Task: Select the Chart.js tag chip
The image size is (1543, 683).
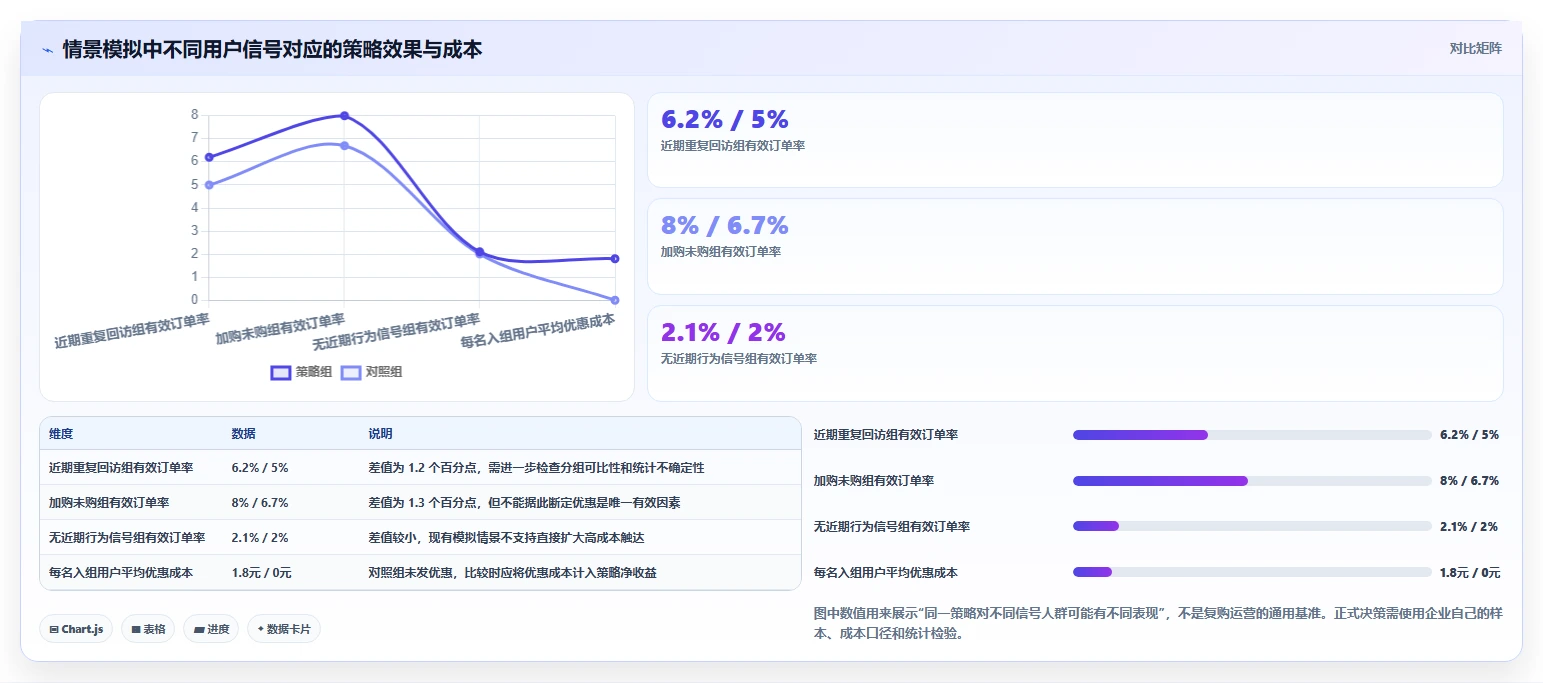Action: (x=77, y=629)
